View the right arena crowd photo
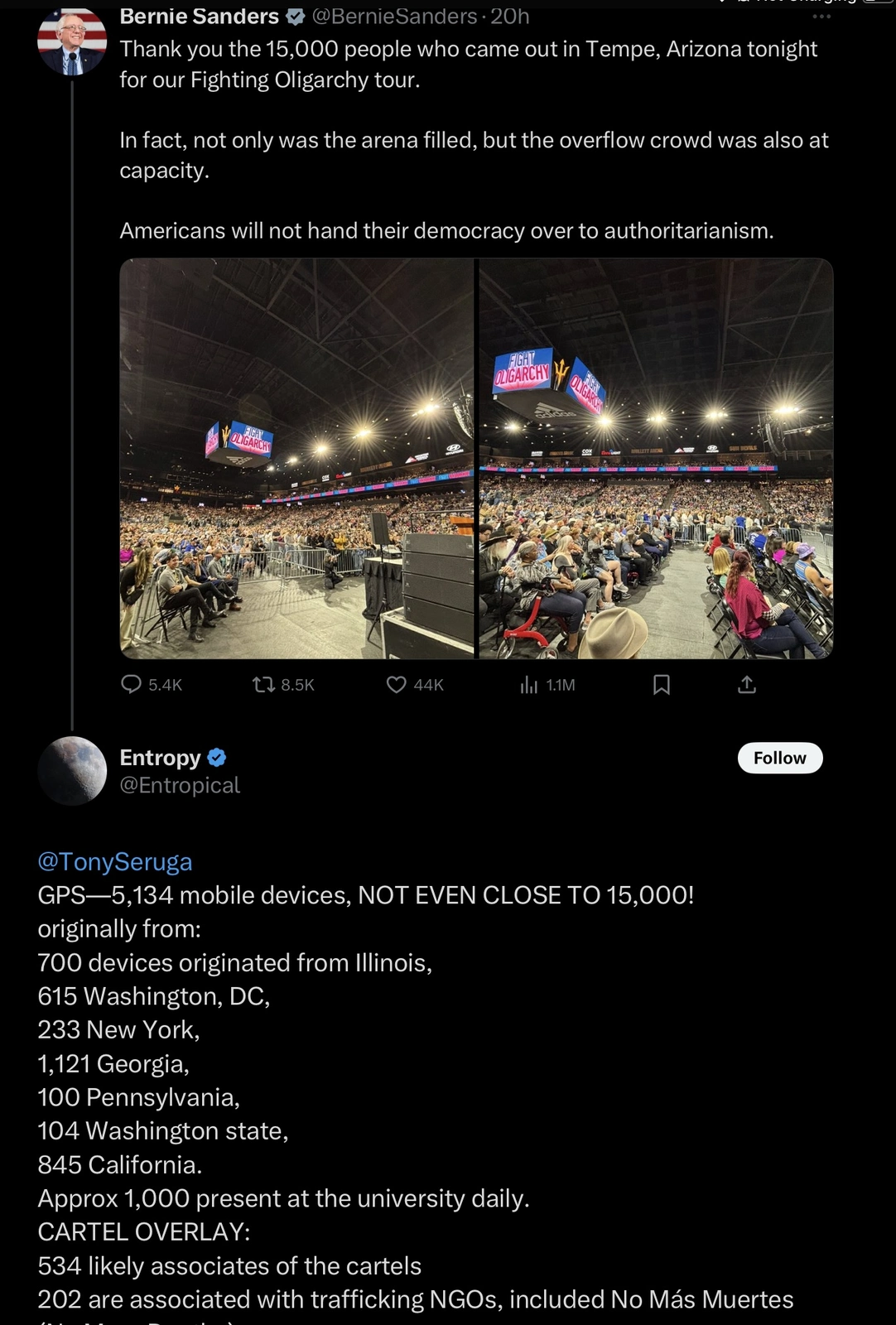 point(656,459)
